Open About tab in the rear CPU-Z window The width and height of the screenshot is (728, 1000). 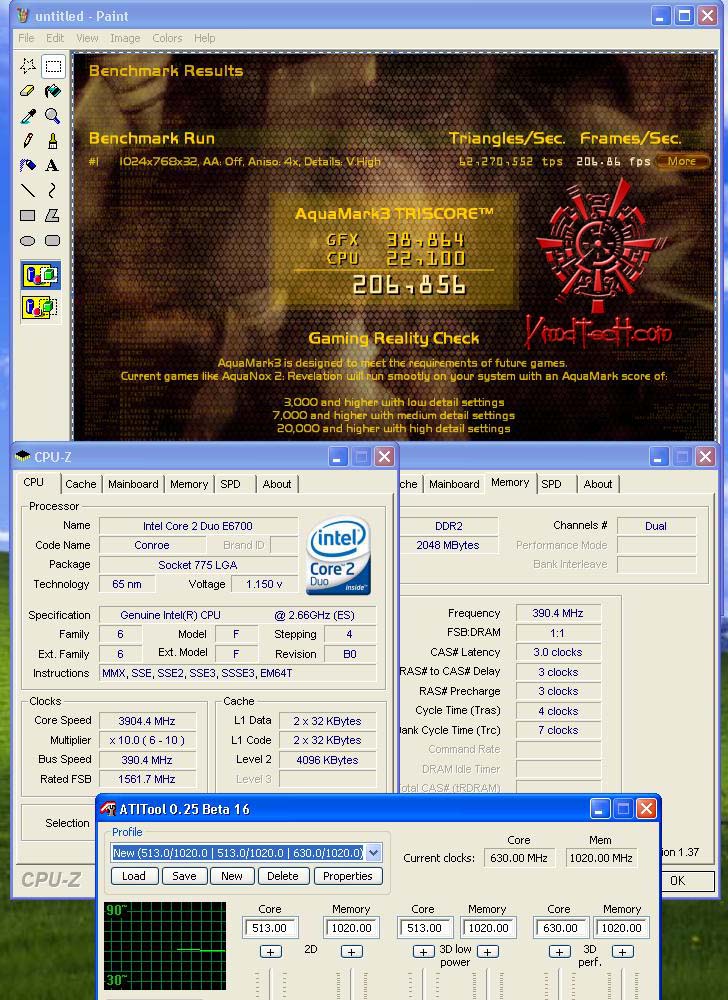click(597, 484)
